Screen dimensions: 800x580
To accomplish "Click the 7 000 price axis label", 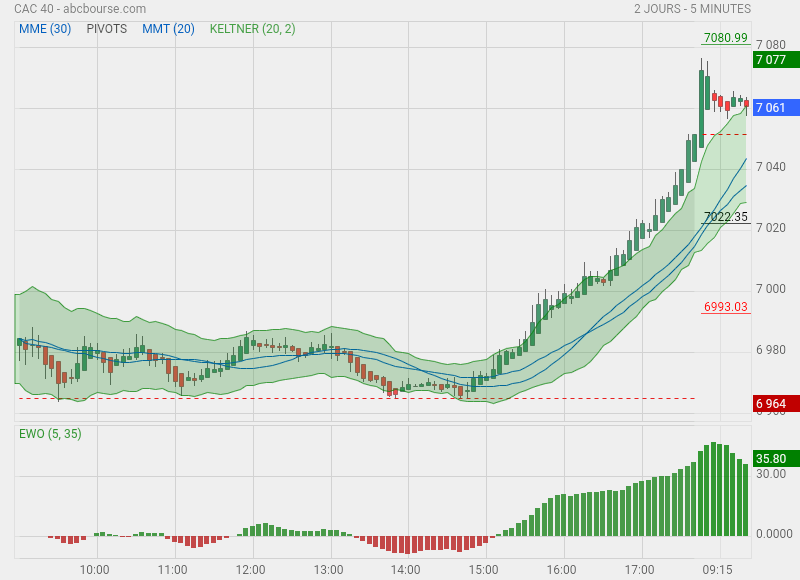I will tap(771, 289).
